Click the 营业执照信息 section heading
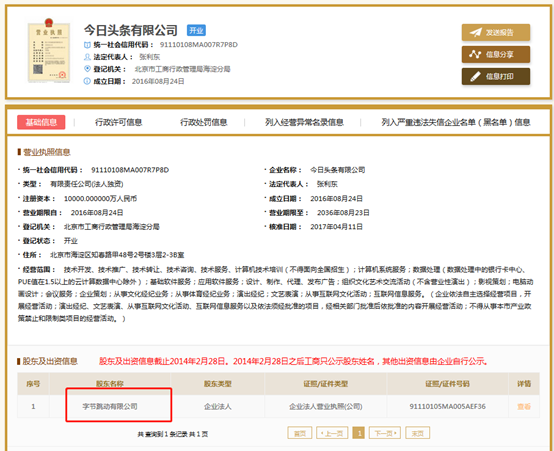The image size is (554, 451). click(x=47, y=152)
